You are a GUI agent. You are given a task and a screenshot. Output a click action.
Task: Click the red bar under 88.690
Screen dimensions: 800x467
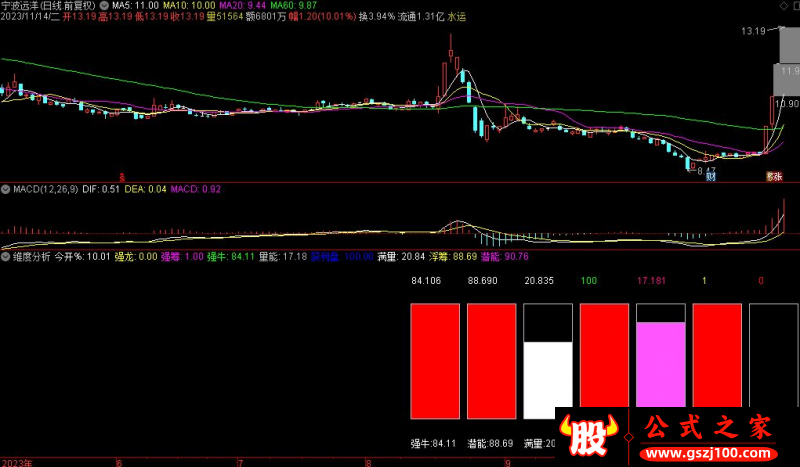click(x=491, y=361)
